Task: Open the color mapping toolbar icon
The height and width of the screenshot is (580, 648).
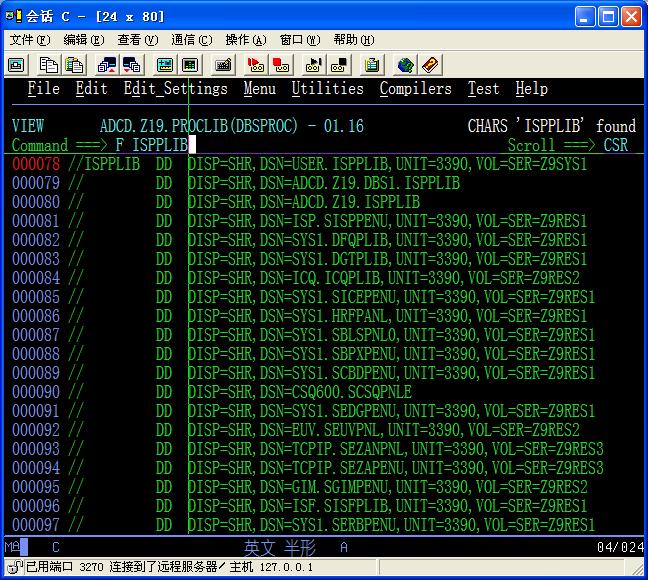Action: tap(190, 65)
